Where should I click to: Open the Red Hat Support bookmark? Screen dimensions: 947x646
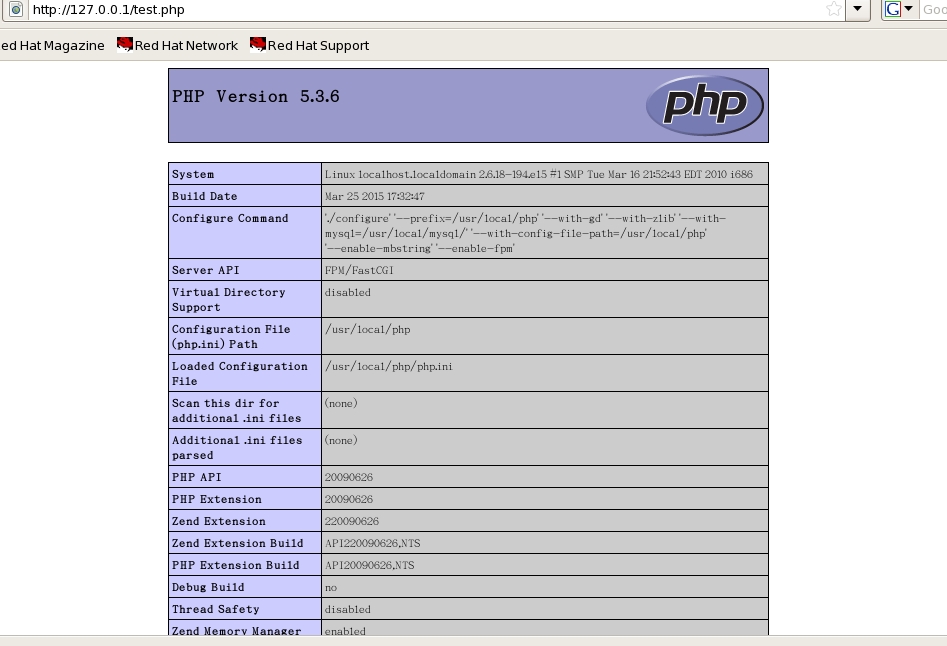tap(309, 45)
